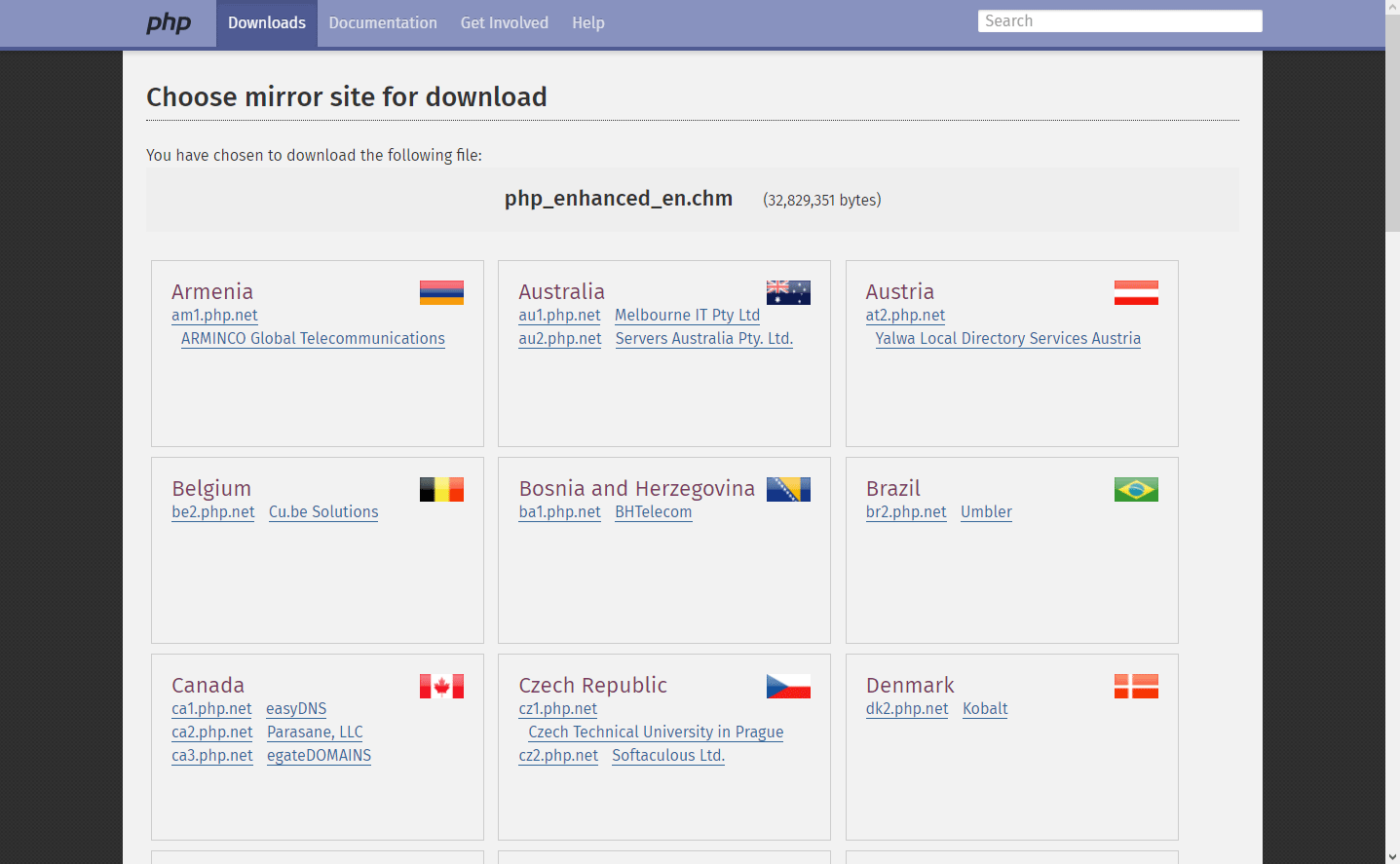The height and width of the screenshot is (864, 1400).
Task: Click the Bosnia and Herzegovina heading
Action: [x=637, y=489]
